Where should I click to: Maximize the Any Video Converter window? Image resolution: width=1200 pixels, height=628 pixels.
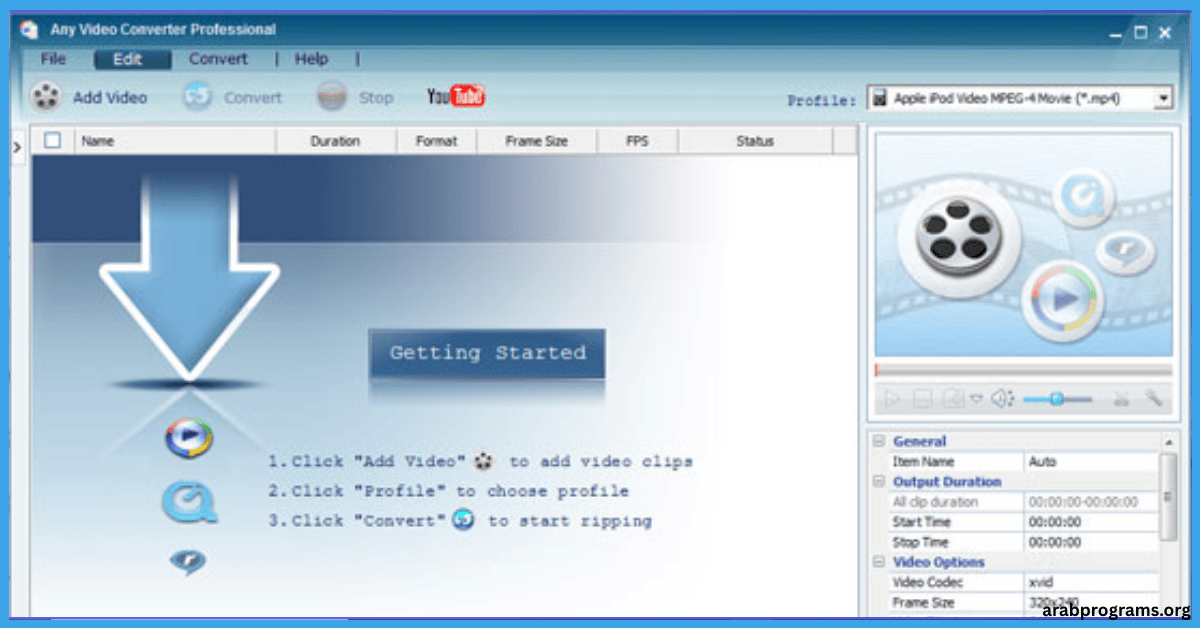tap(1141, 33)
